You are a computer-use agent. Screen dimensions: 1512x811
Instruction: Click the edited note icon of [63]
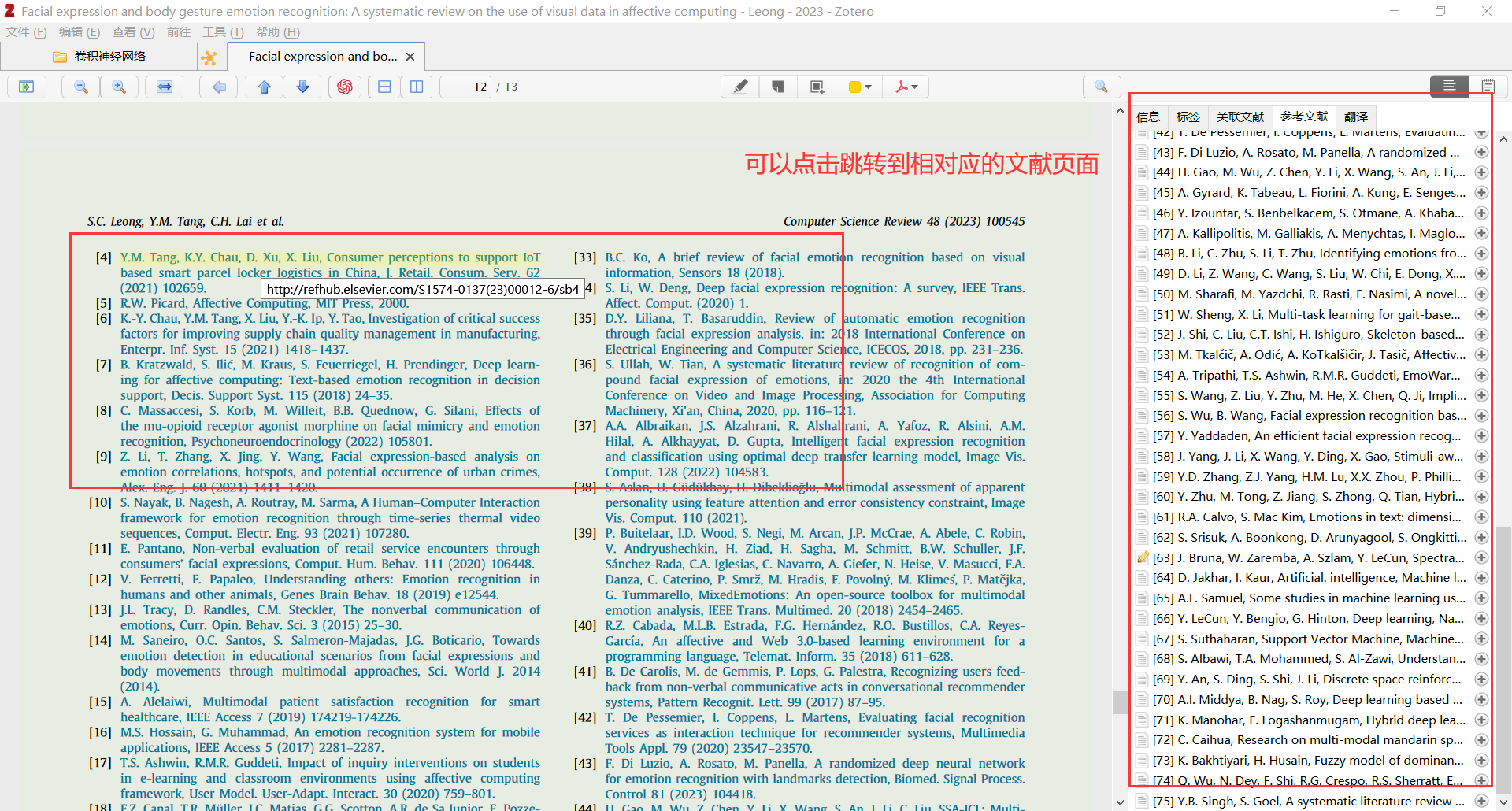(x=1142, y=557)
